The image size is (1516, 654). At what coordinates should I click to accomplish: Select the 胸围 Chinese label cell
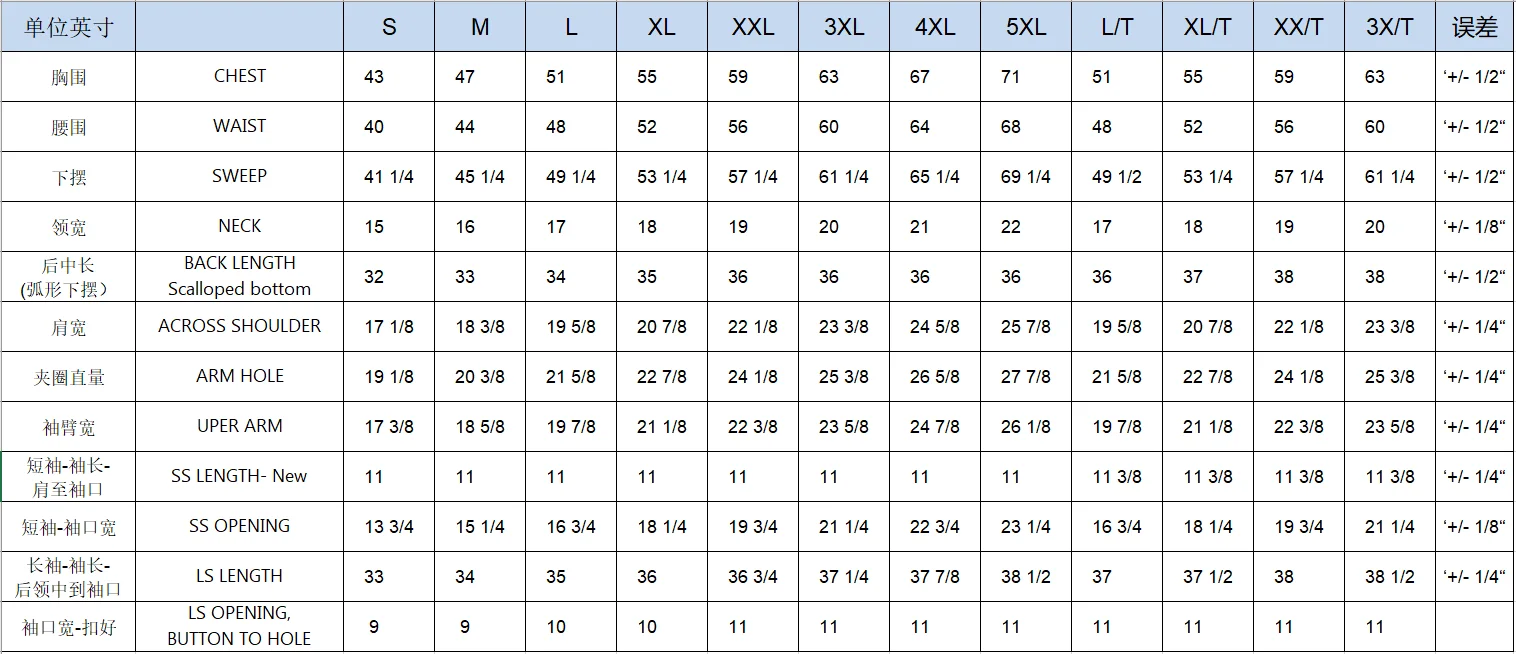[x=68, y=77]
